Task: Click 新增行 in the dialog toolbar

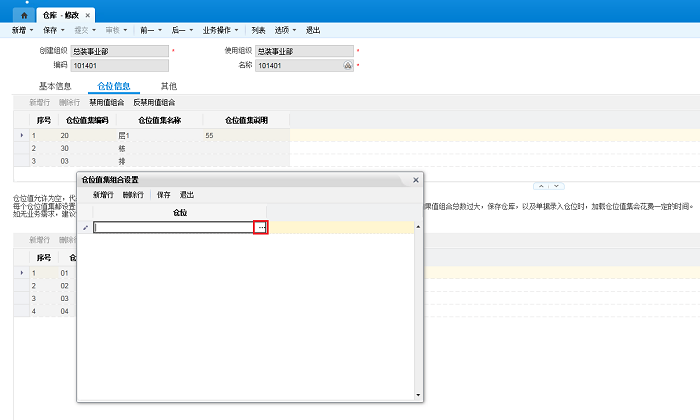Action: pos(103,195)
